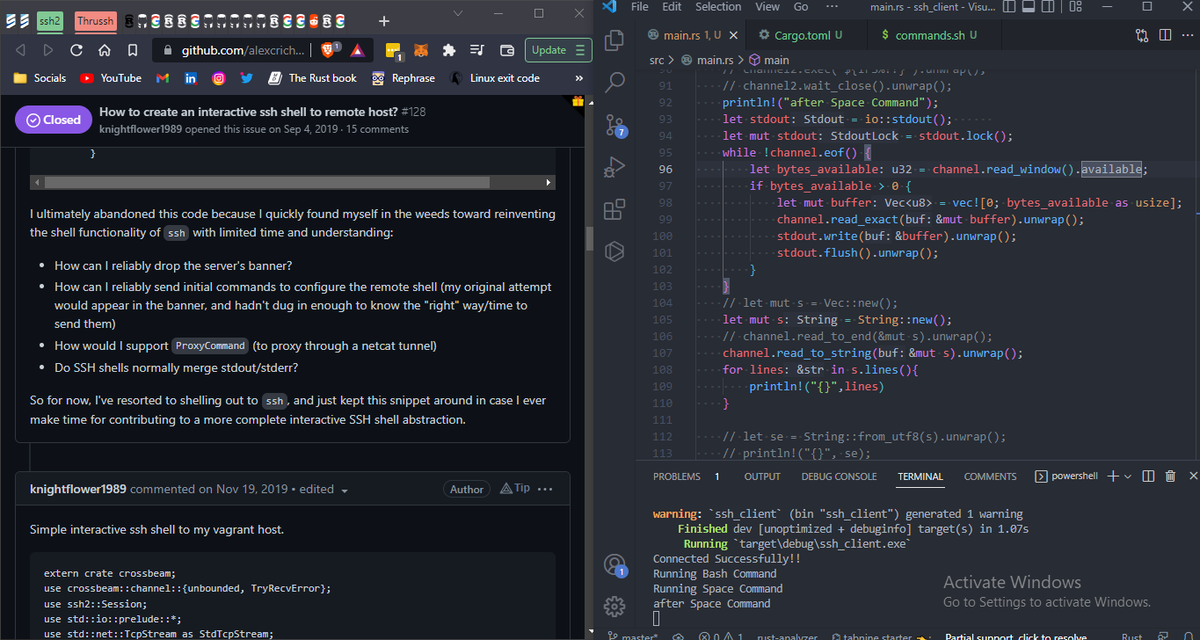
Task: Open the Run and Debug view
Action: (615, 167)
